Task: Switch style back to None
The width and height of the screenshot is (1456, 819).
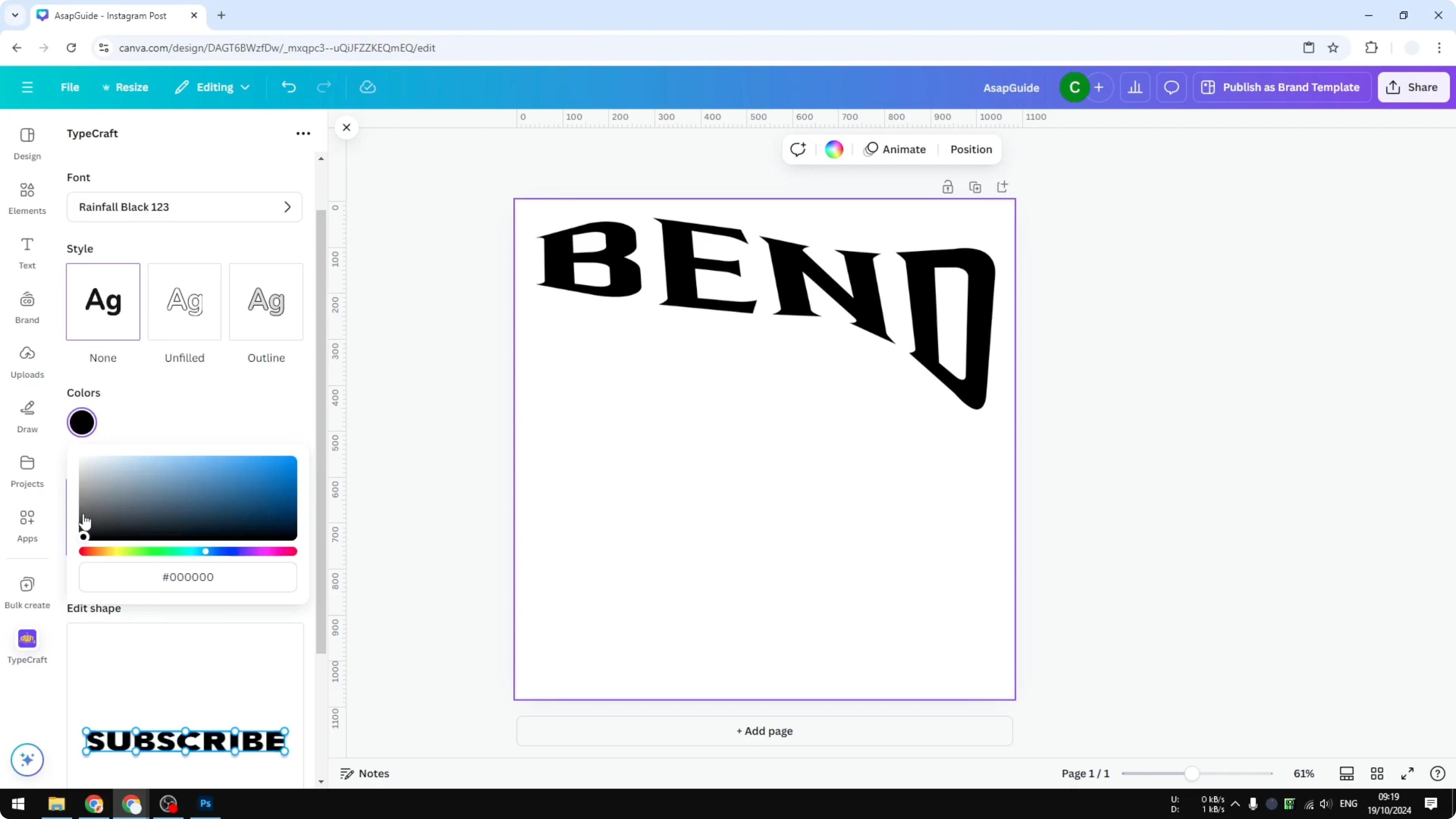Action: click(103, 302)
